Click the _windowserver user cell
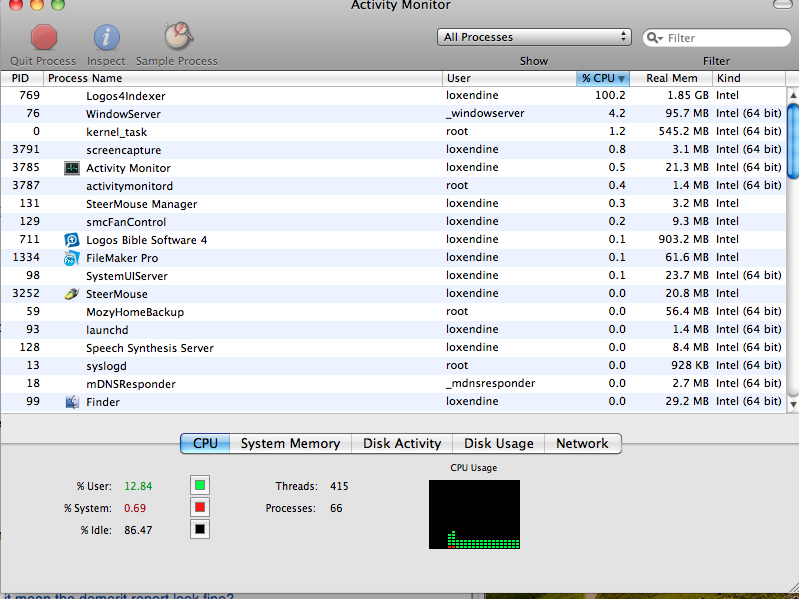This screenshot has width=799, height=599. [485, 114]
